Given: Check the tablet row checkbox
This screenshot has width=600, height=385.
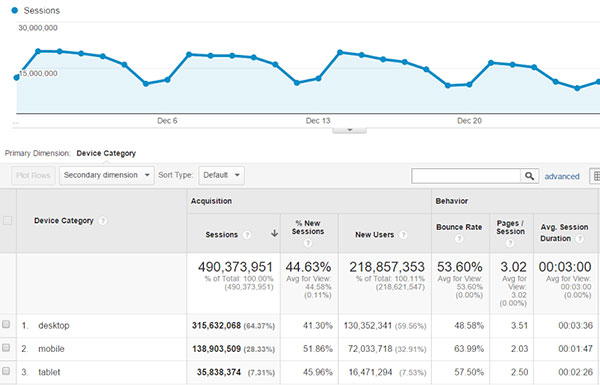Looking at the screenshot, I should pos(6,371).
